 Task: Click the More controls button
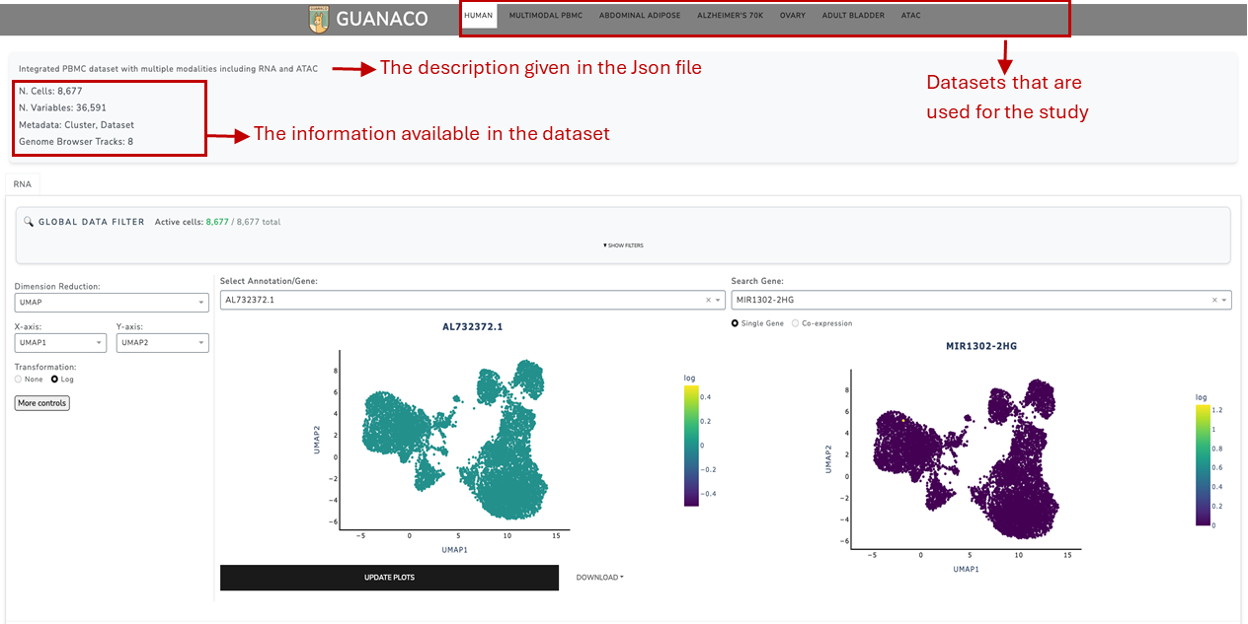coord(42,403)
